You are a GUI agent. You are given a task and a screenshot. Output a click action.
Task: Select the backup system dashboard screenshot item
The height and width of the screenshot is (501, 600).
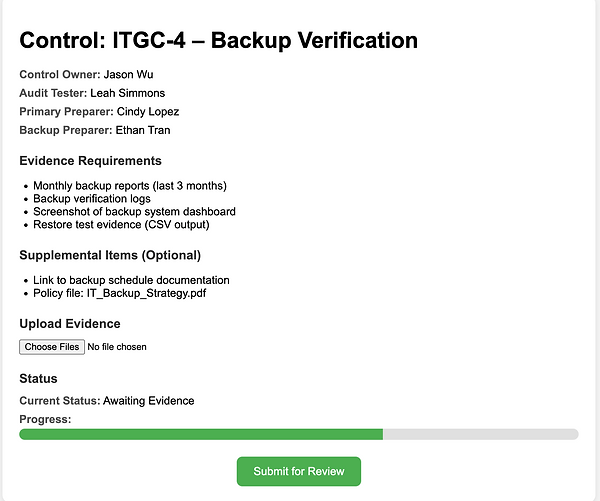pyautogui.click(x=134, y=212)
